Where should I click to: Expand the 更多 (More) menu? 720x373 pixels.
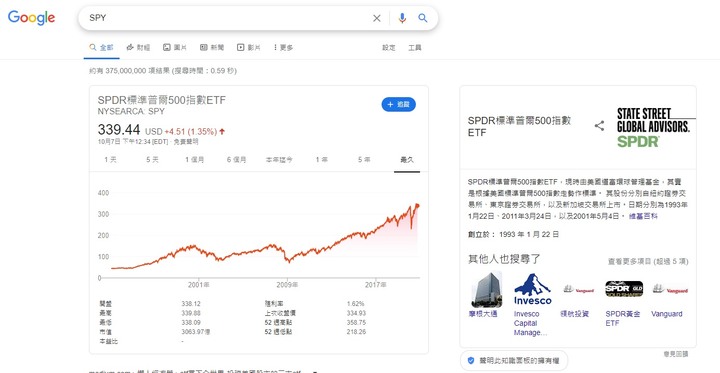pyautogui.click(x=283, y=47)
